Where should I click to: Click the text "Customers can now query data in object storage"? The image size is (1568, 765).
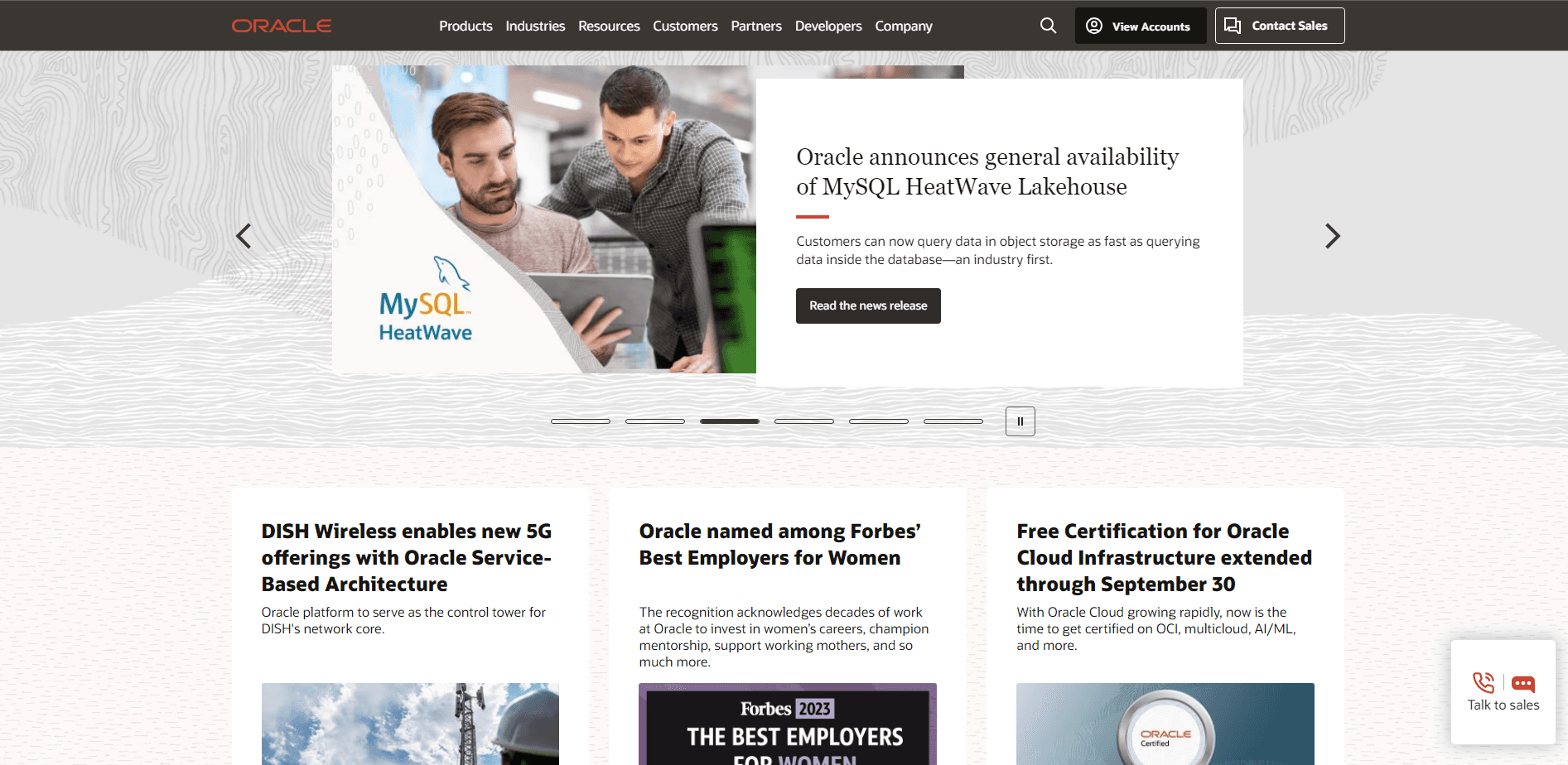pos(940,242)
